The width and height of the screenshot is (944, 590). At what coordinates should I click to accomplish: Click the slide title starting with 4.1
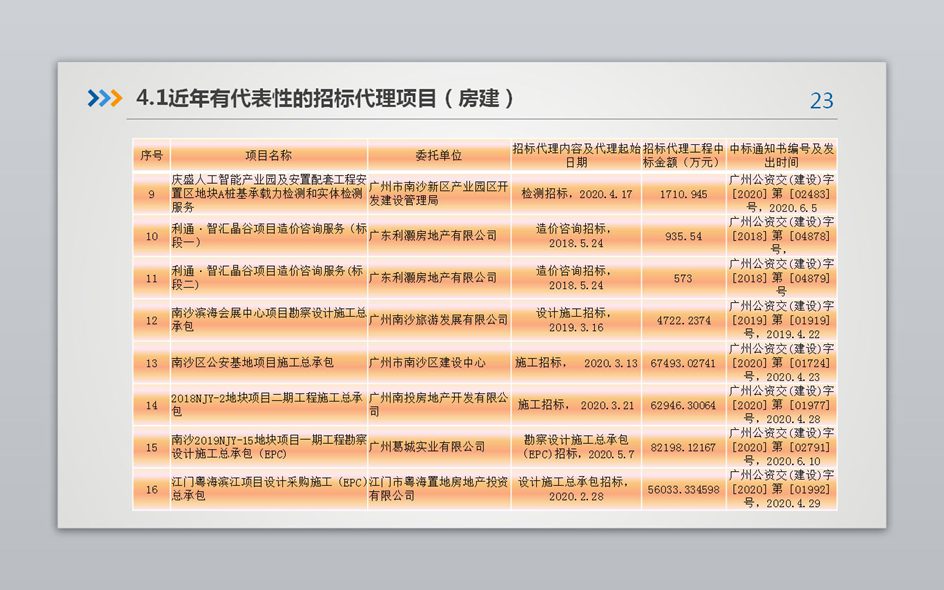(326, 98)
